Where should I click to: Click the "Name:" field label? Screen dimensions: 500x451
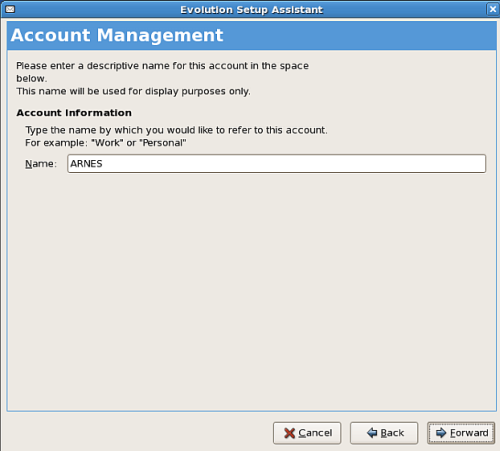[x=41, y=164]
